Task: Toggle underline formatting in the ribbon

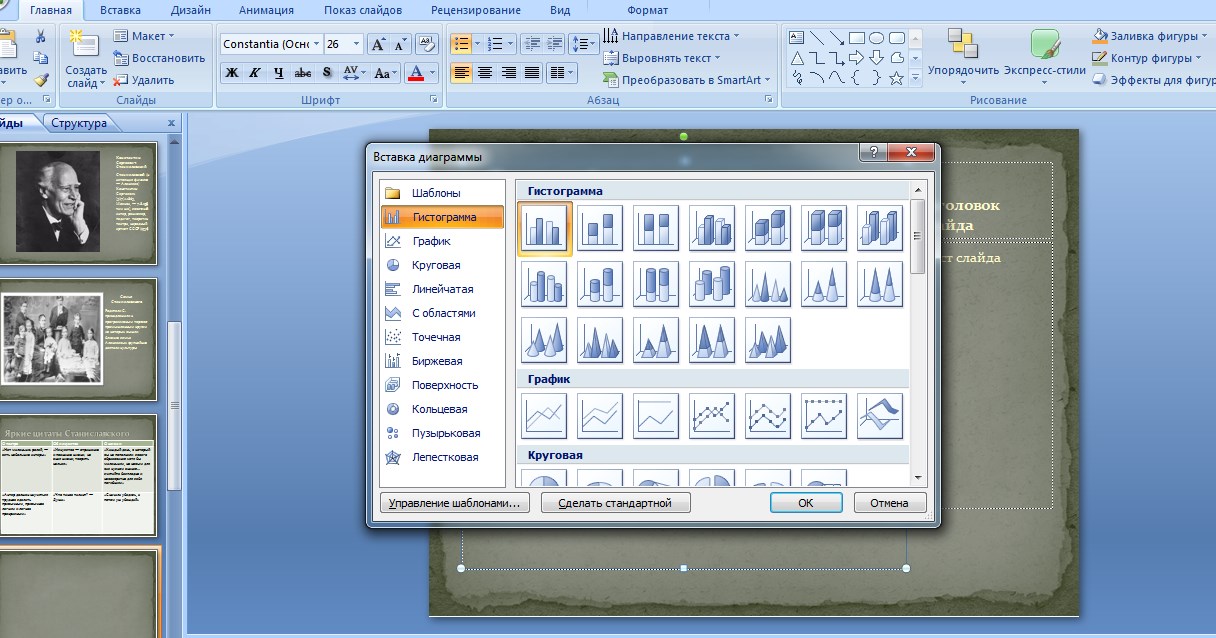Action: tap(279, 73)
